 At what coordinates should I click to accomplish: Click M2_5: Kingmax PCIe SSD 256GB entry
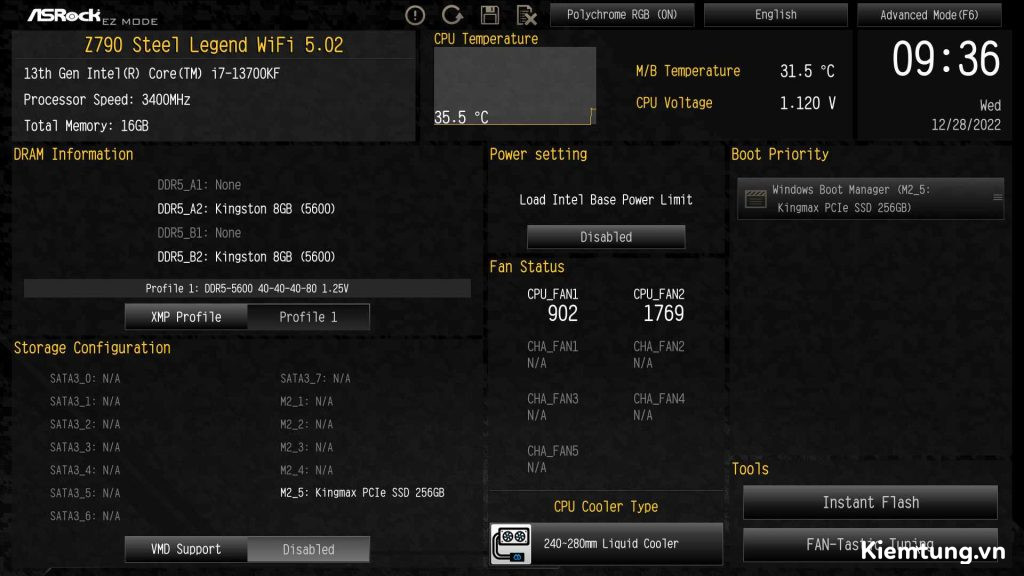(x=362, y=492)
